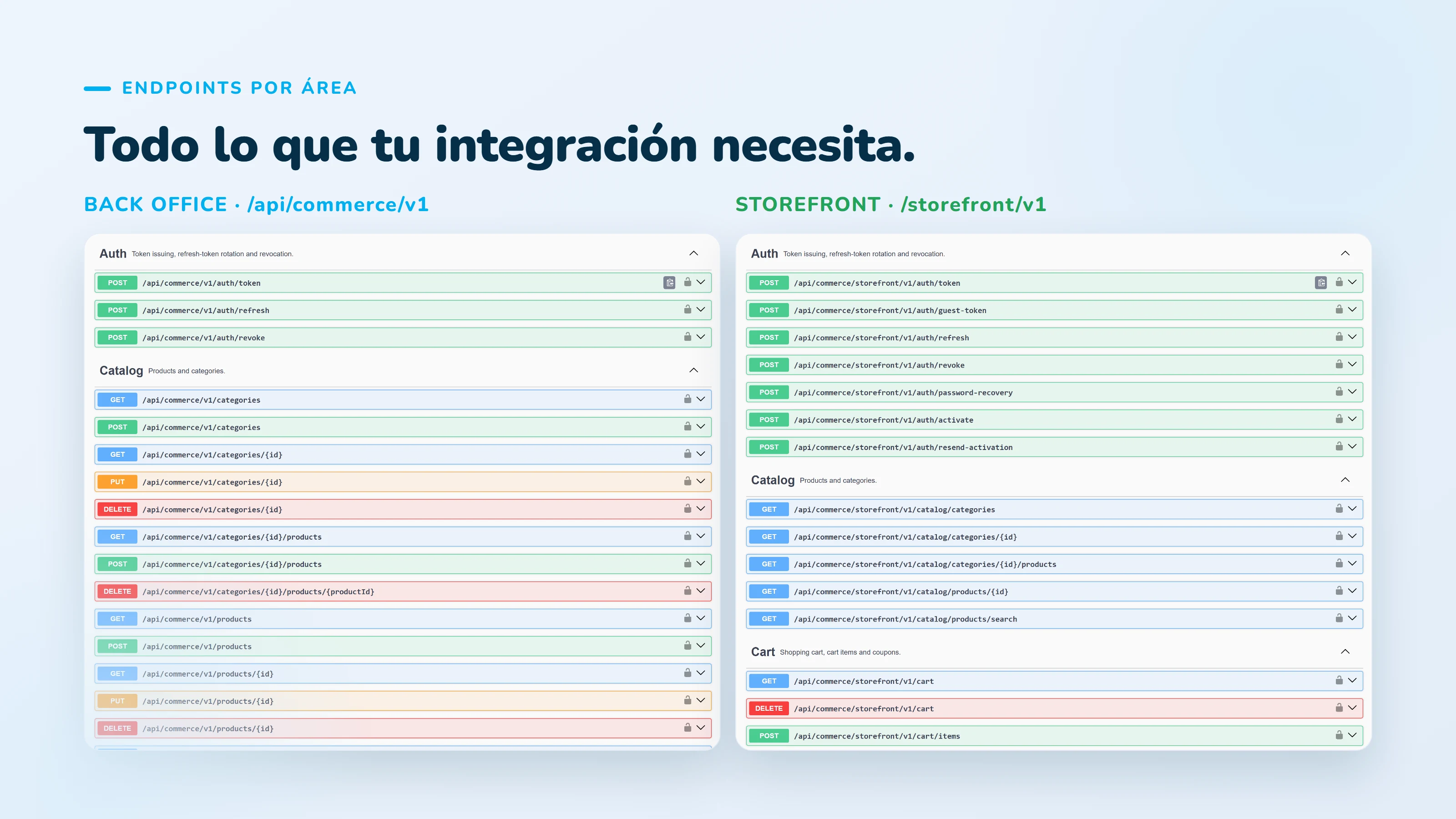Click lock icon on PUT categories/{id} row

(688, 481)
